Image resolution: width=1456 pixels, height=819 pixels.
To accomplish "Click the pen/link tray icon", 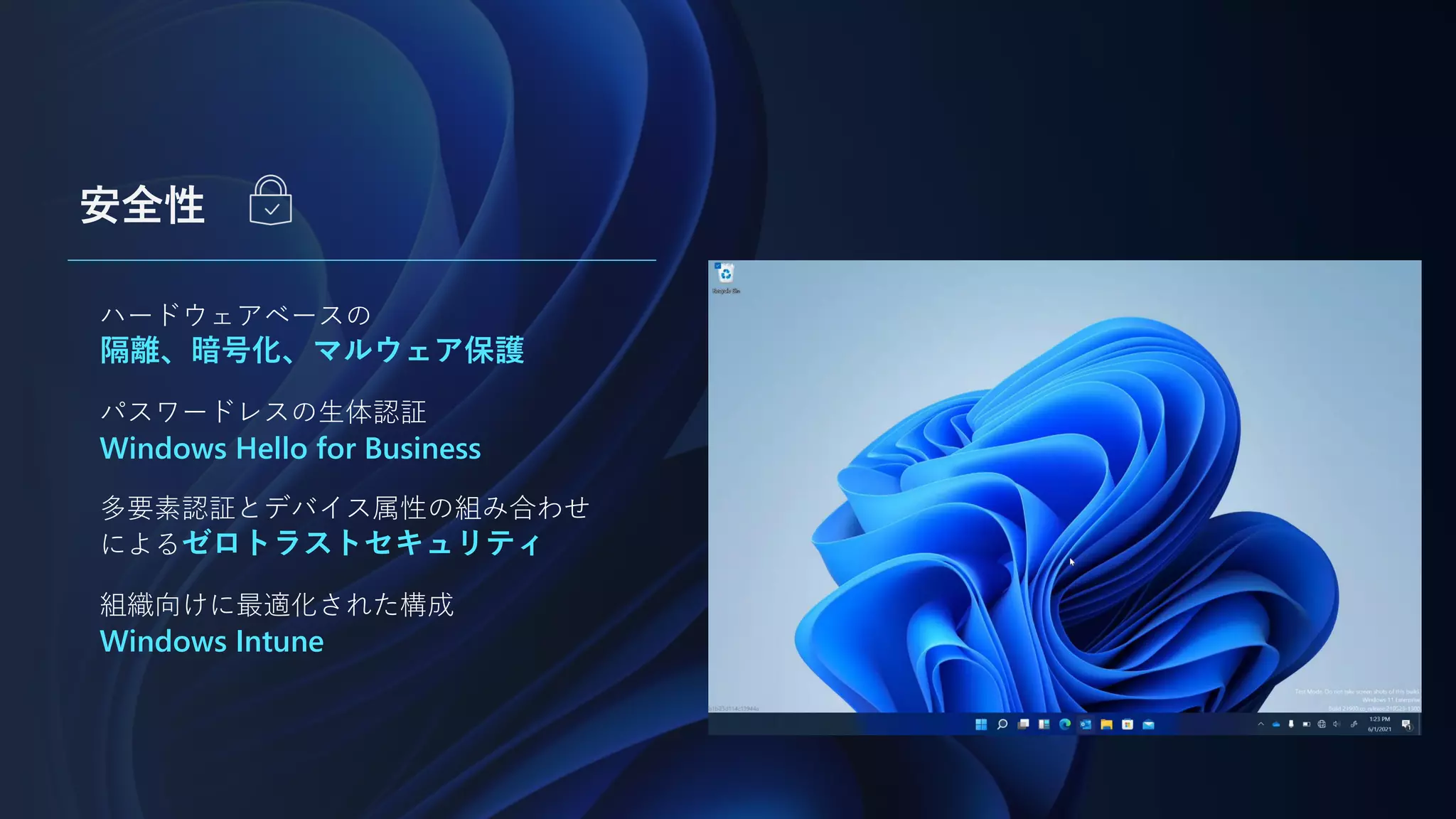I will (1354, 724).
